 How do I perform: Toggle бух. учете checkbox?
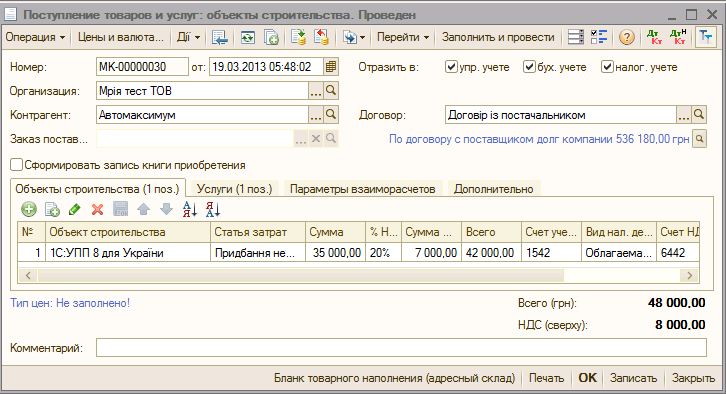(530, 67)
